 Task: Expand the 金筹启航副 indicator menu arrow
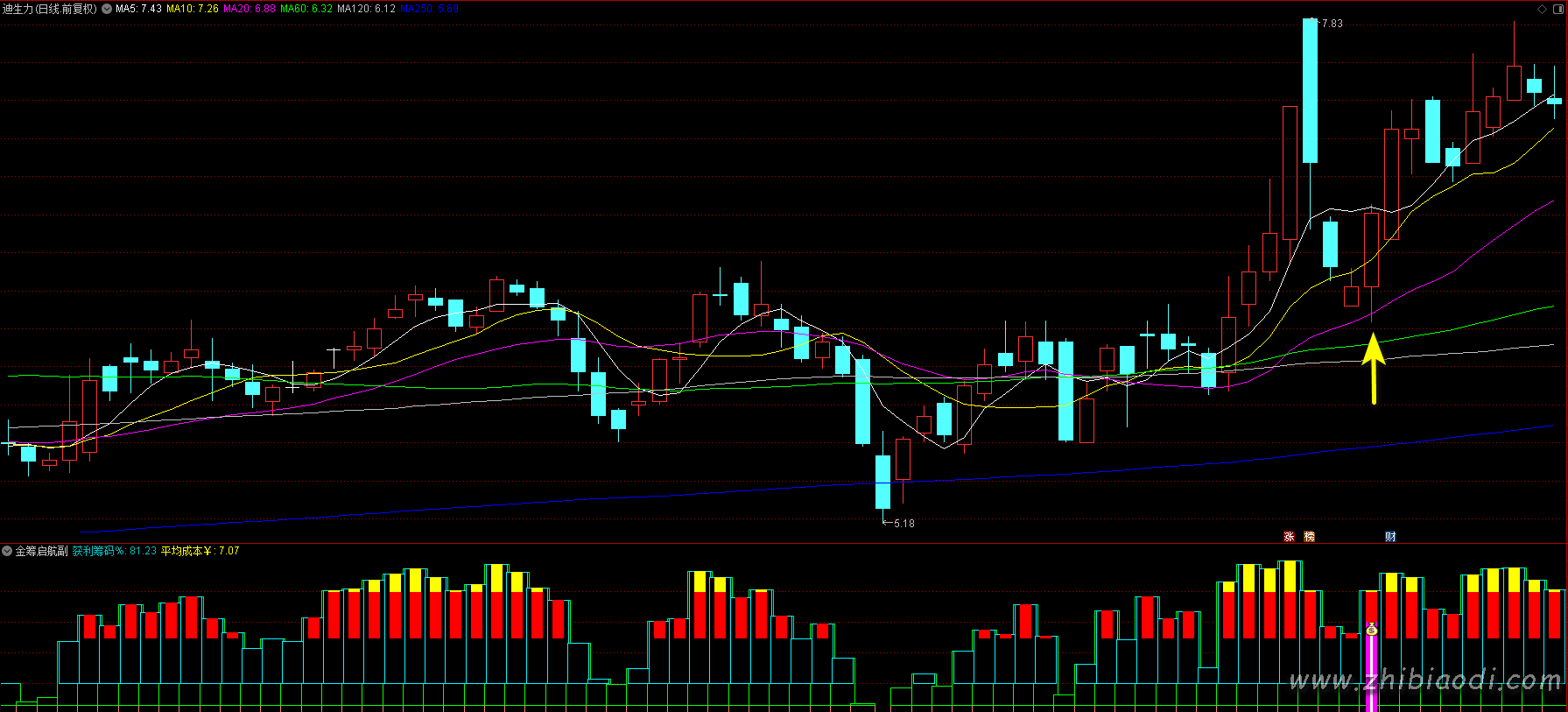pos(7,551)
